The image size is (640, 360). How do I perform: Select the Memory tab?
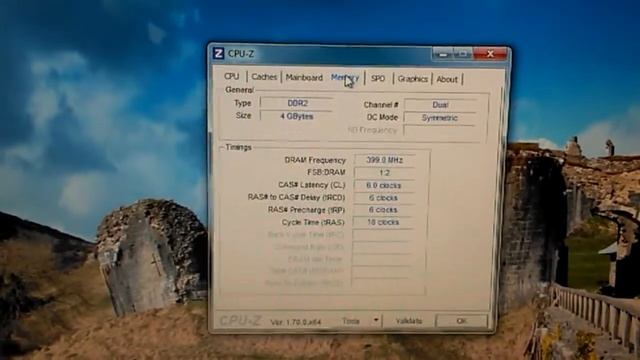click(x=345, y=78)
